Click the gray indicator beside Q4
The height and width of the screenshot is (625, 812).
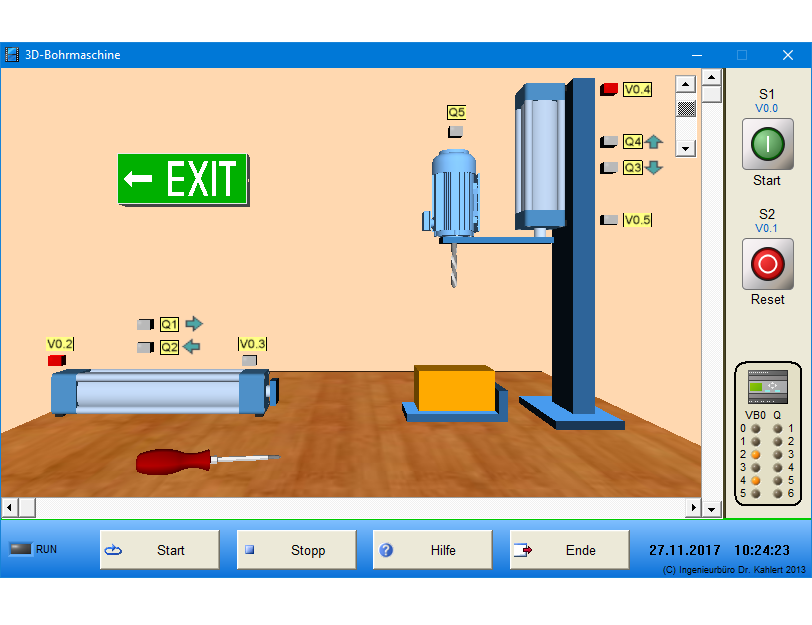click(x=609, y=141)
